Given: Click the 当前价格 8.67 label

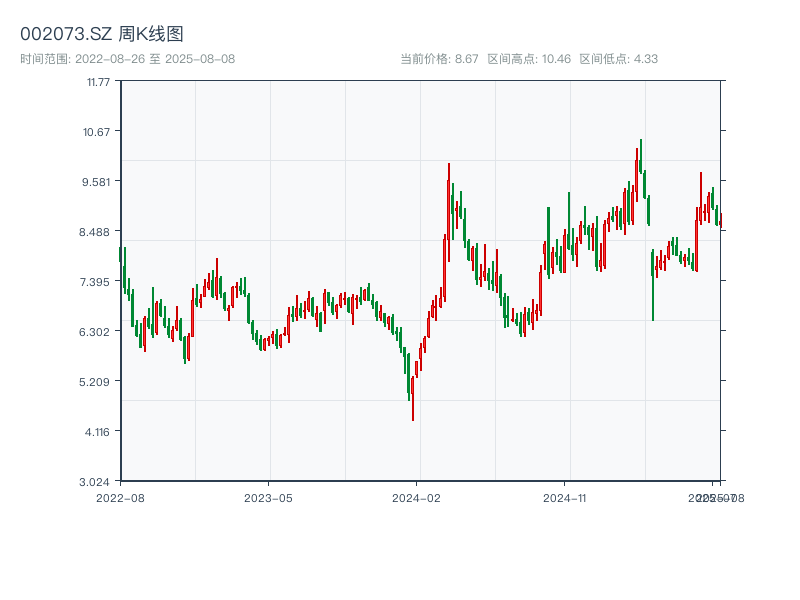Looking at the screenshot, I should [x=439, y=59].
